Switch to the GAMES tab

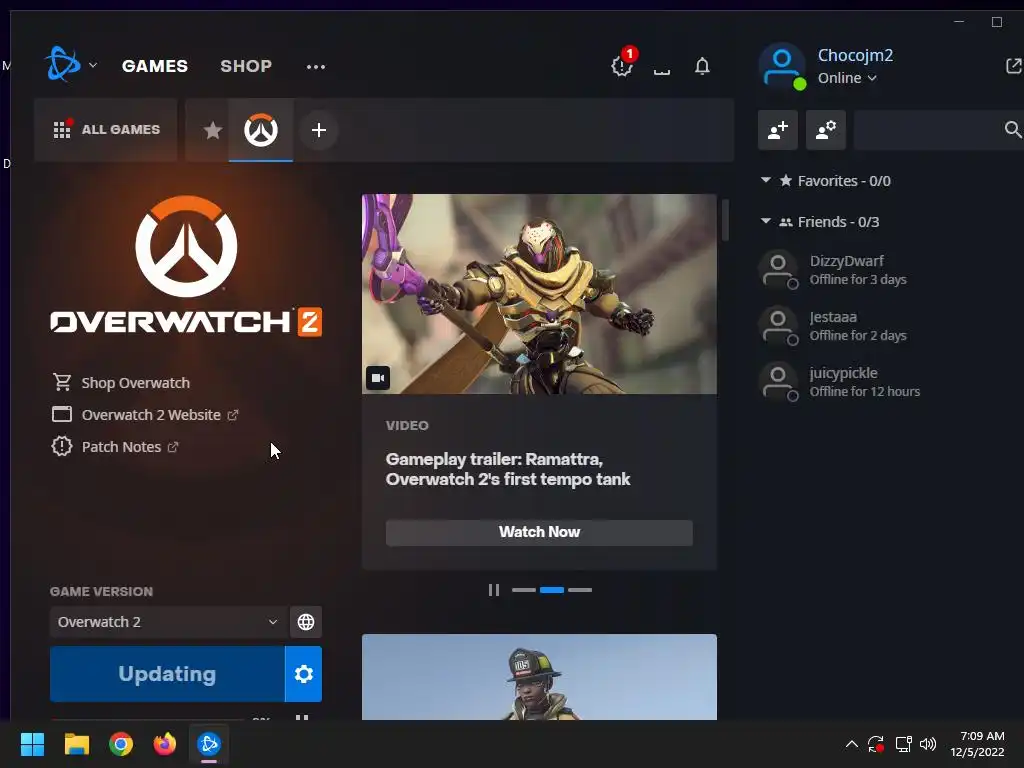(x=155, y=66)
